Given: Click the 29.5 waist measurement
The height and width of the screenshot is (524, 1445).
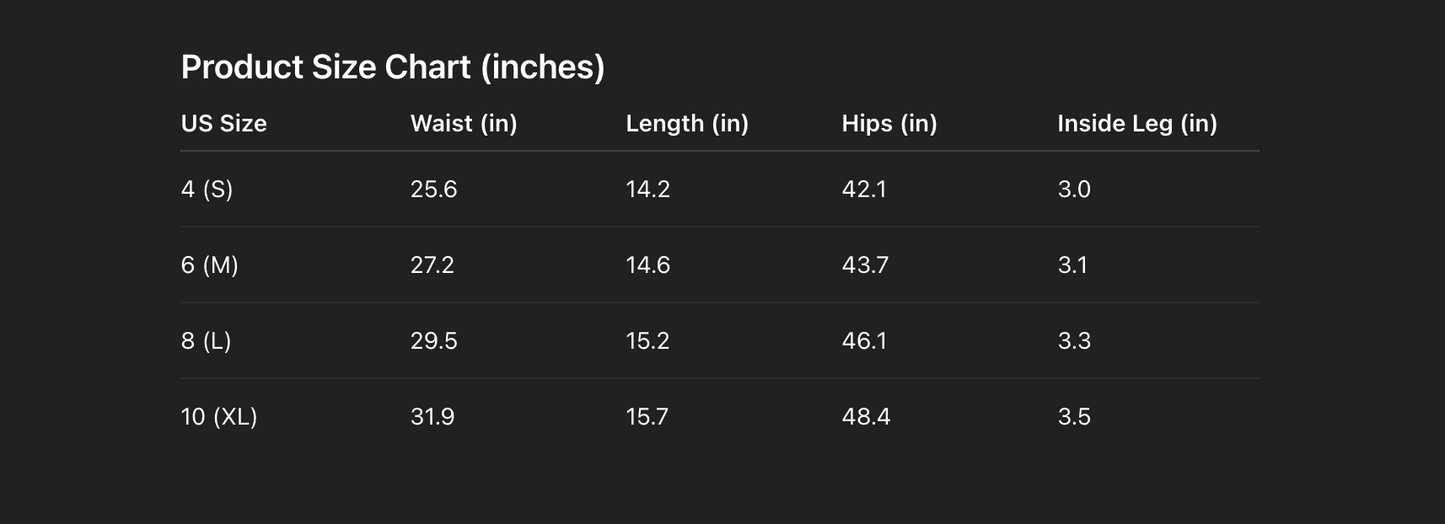Looking at the screenshot, I should click(434, 341).
